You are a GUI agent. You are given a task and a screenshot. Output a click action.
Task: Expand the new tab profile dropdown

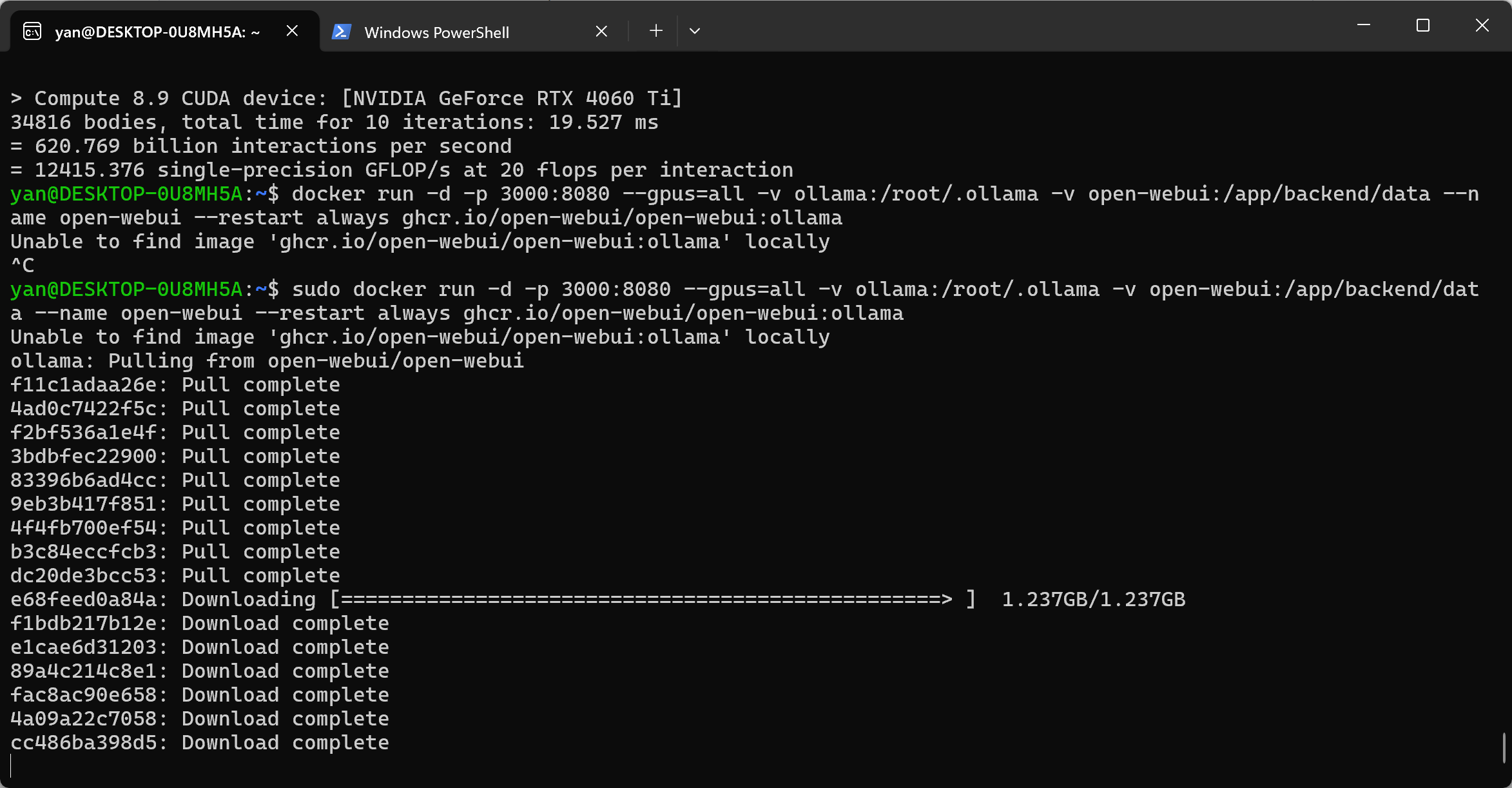[694, 30]
